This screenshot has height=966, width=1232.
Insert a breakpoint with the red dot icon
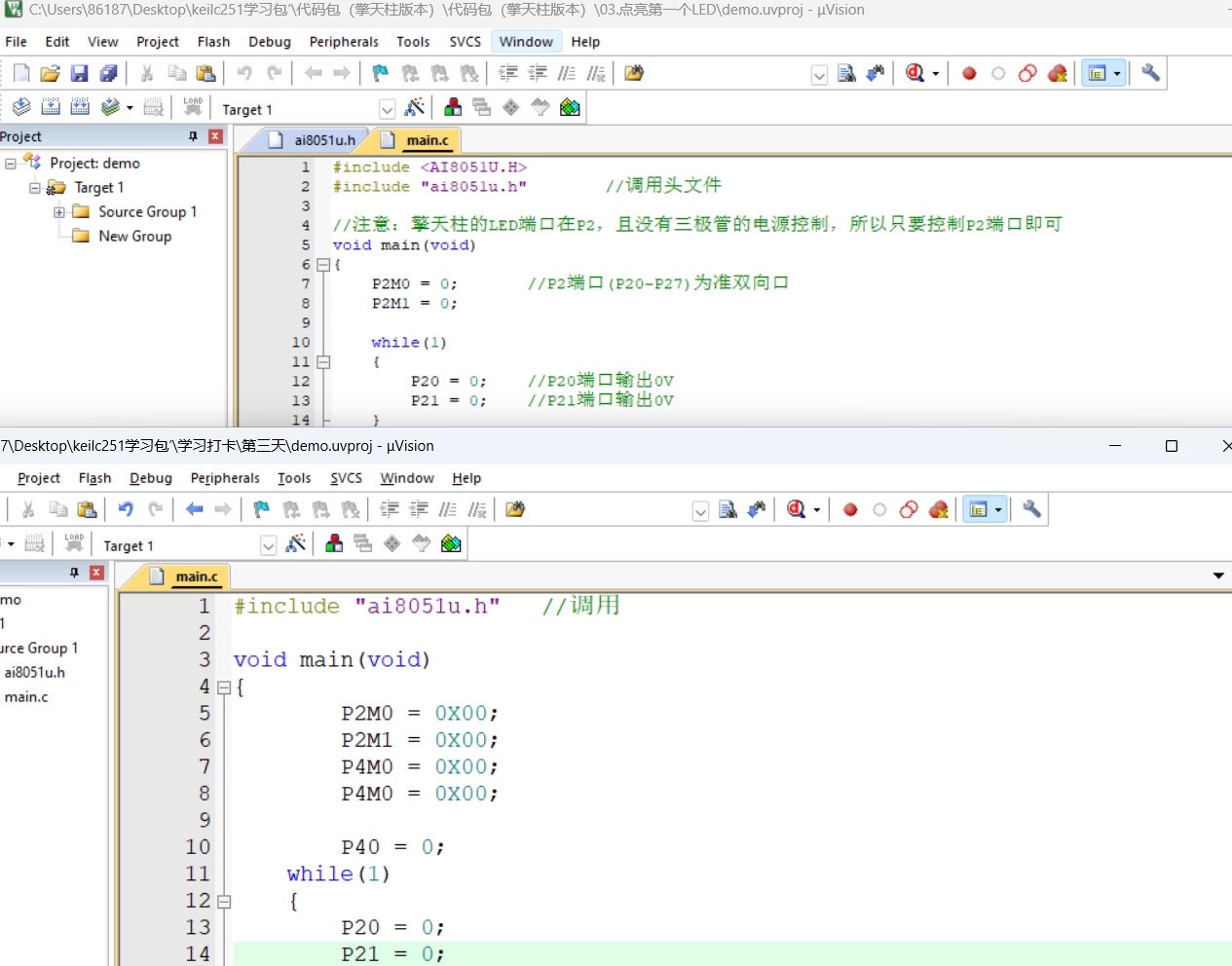(x=969, y=73)
